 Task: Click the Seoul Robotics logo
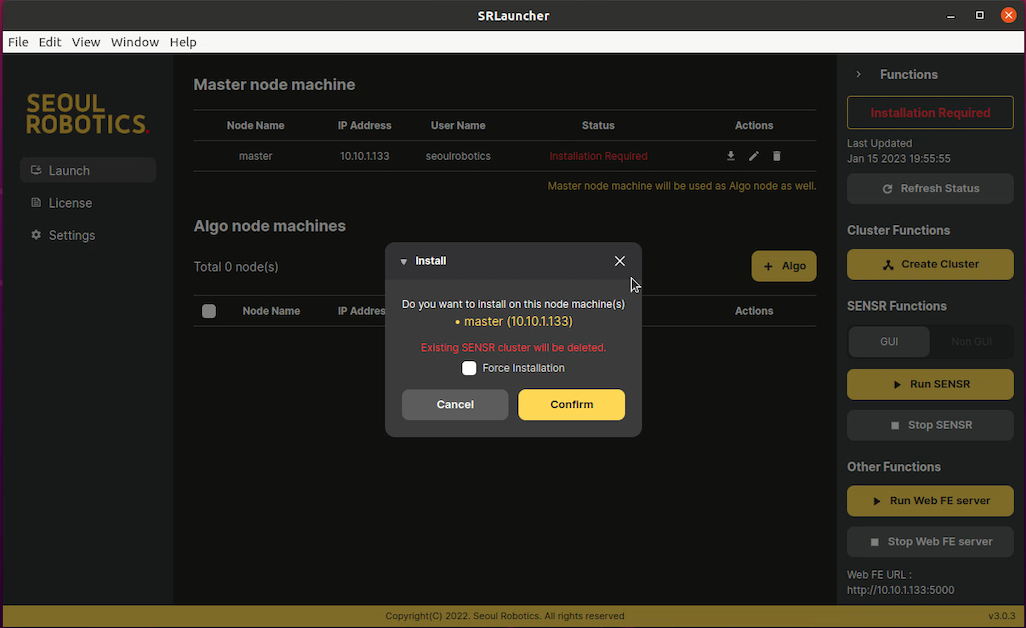click(87, 114)
